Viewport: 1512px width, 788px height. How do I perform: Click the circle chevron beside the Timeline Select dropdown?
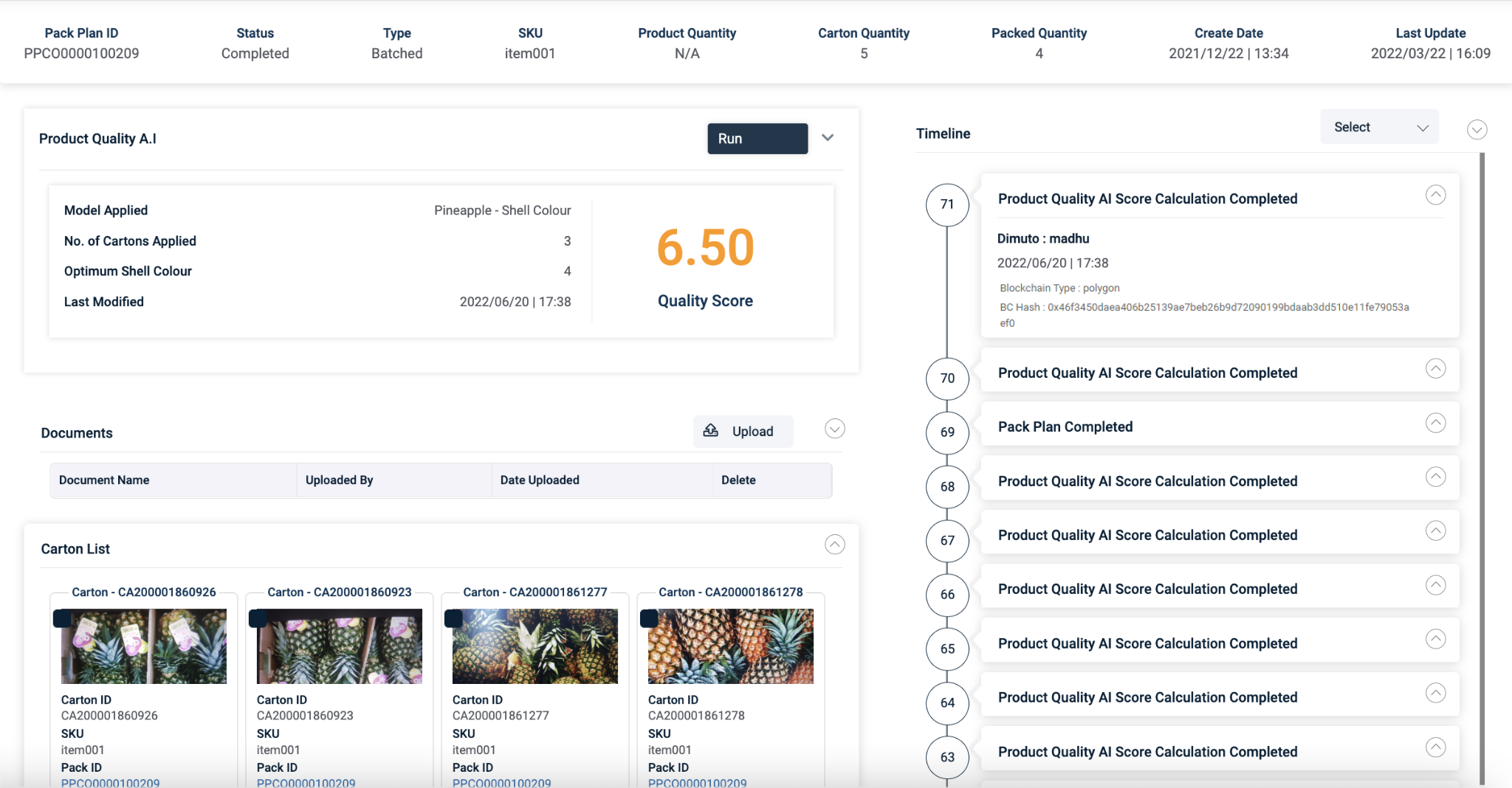(1477, 130)
